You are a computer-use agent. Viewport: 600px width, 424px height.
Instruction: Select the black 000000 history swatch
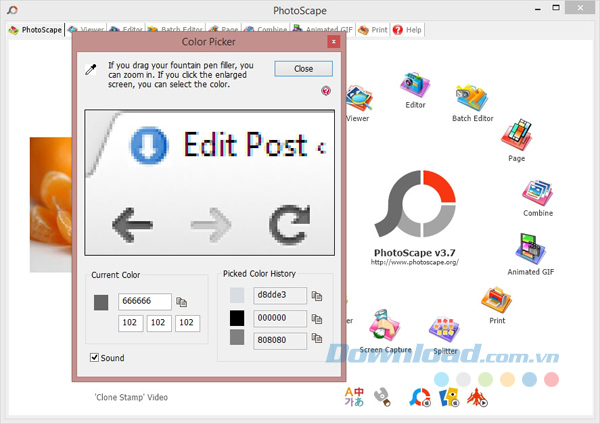[237, 318]
